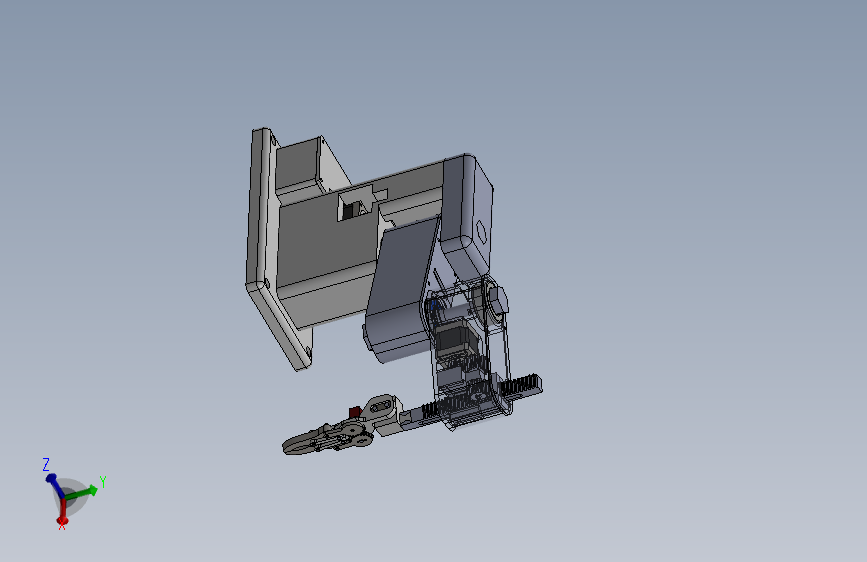Select the toothed rack gear protruding right
This screenshot has width=867, height=562.
click(x=521, y=385)
